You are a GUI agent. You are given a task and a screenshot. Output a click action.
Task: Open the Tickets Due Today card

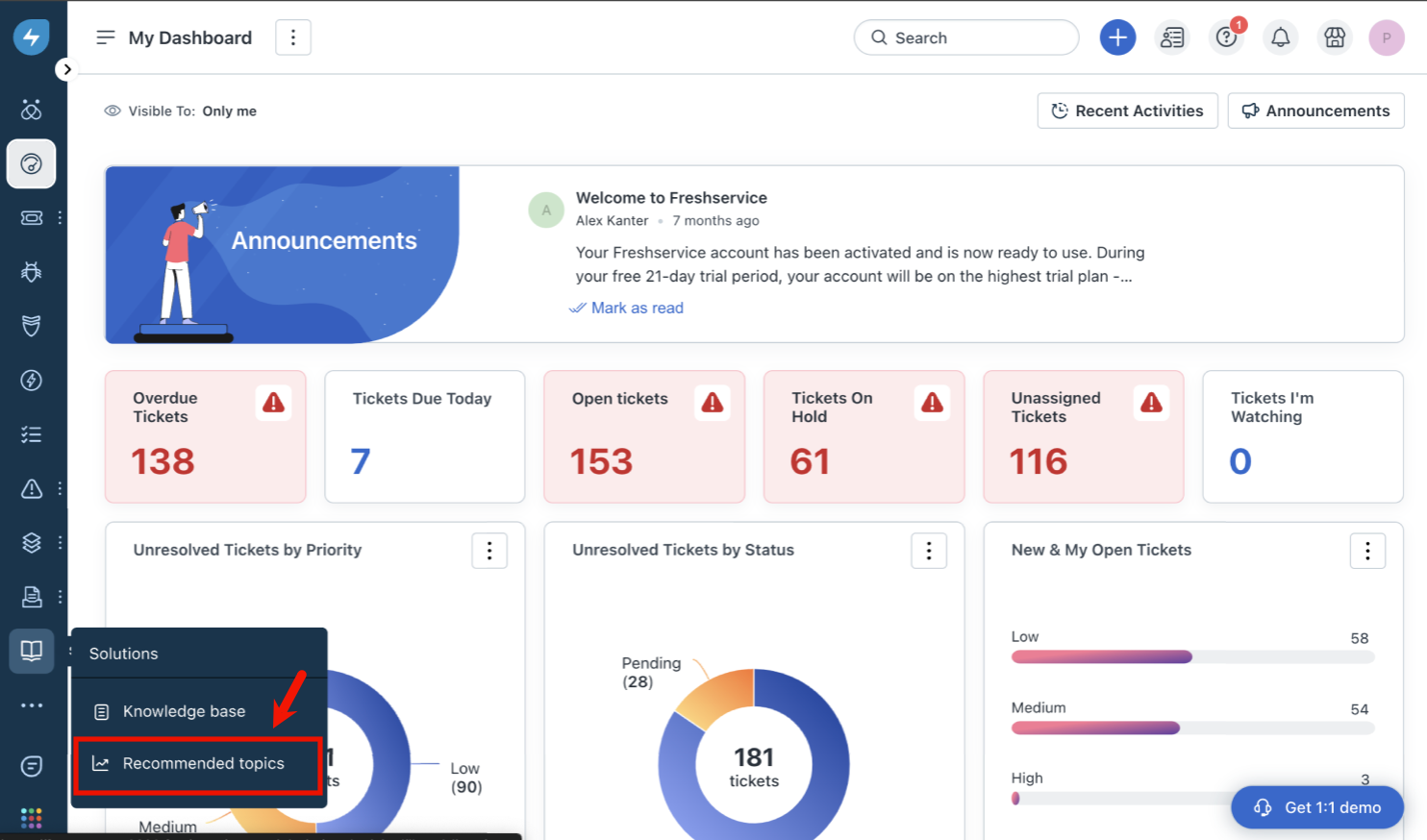[x=425, y=436]
